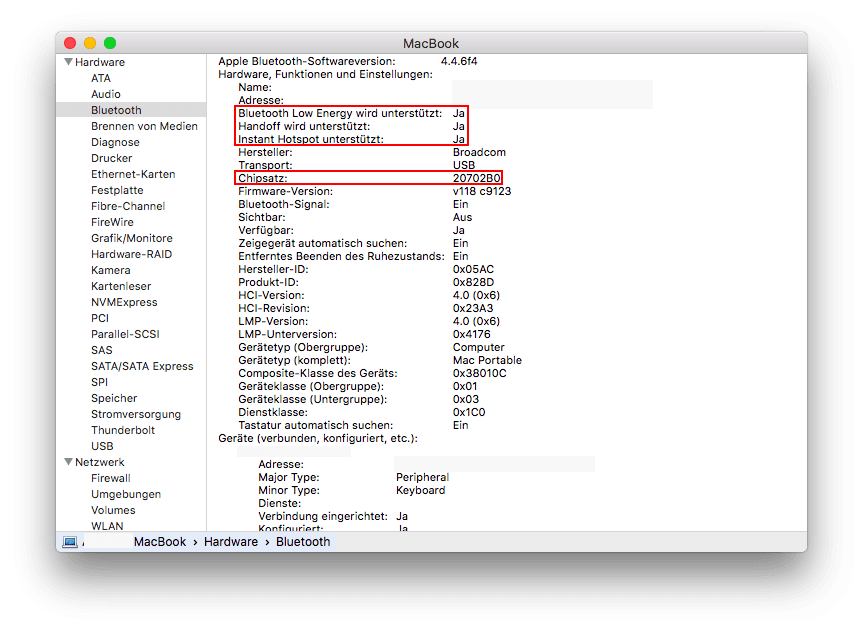863x632 pixels.
Task: Click the LMP-Unterversion value 0x4176
Action: (x=471, y=334)
